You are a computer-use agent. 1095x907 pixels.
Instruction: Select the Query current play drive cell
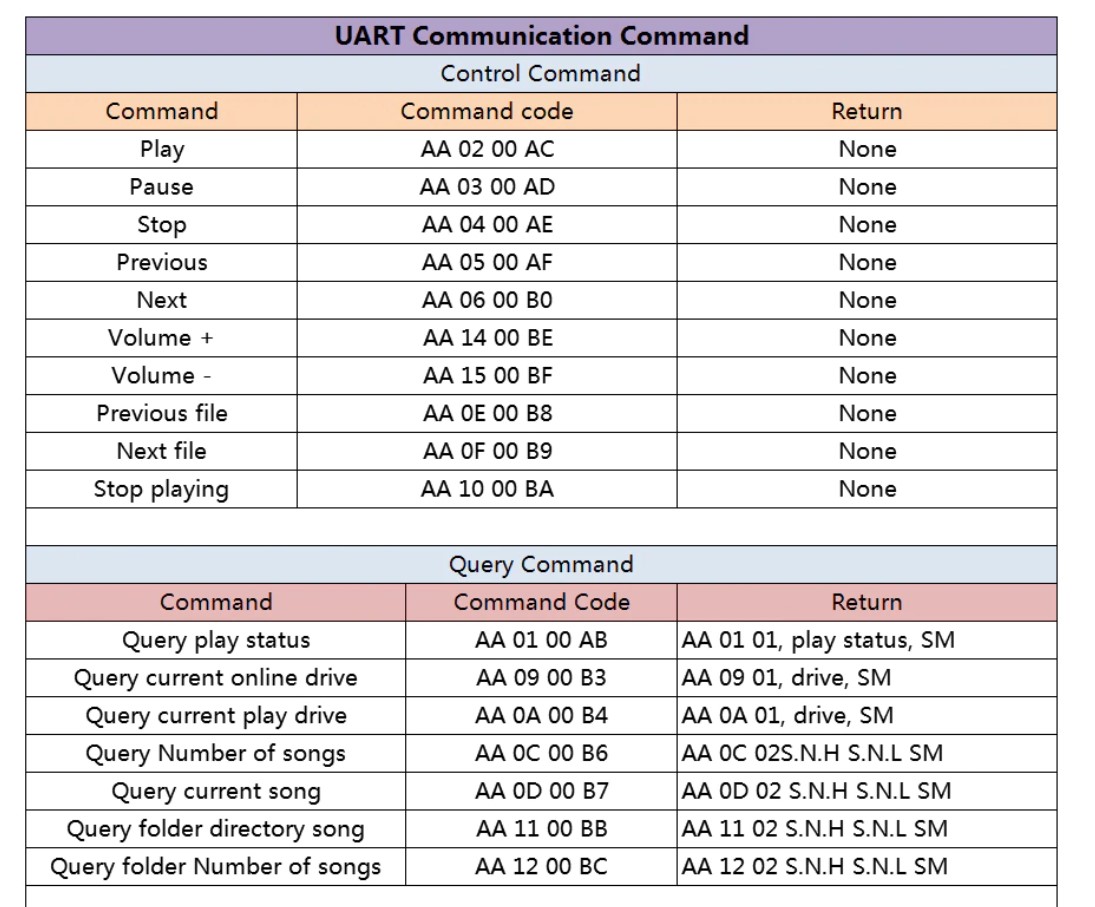(216, 716)
